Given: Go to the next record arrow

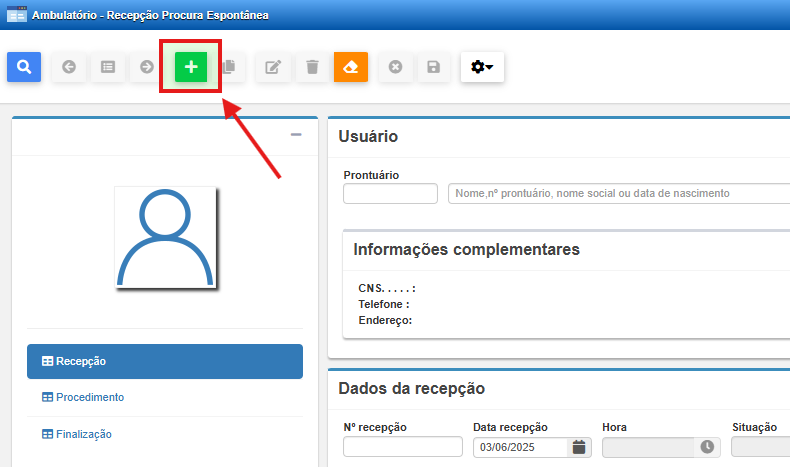Looking at the screenshot, I should tap(147, 67).
